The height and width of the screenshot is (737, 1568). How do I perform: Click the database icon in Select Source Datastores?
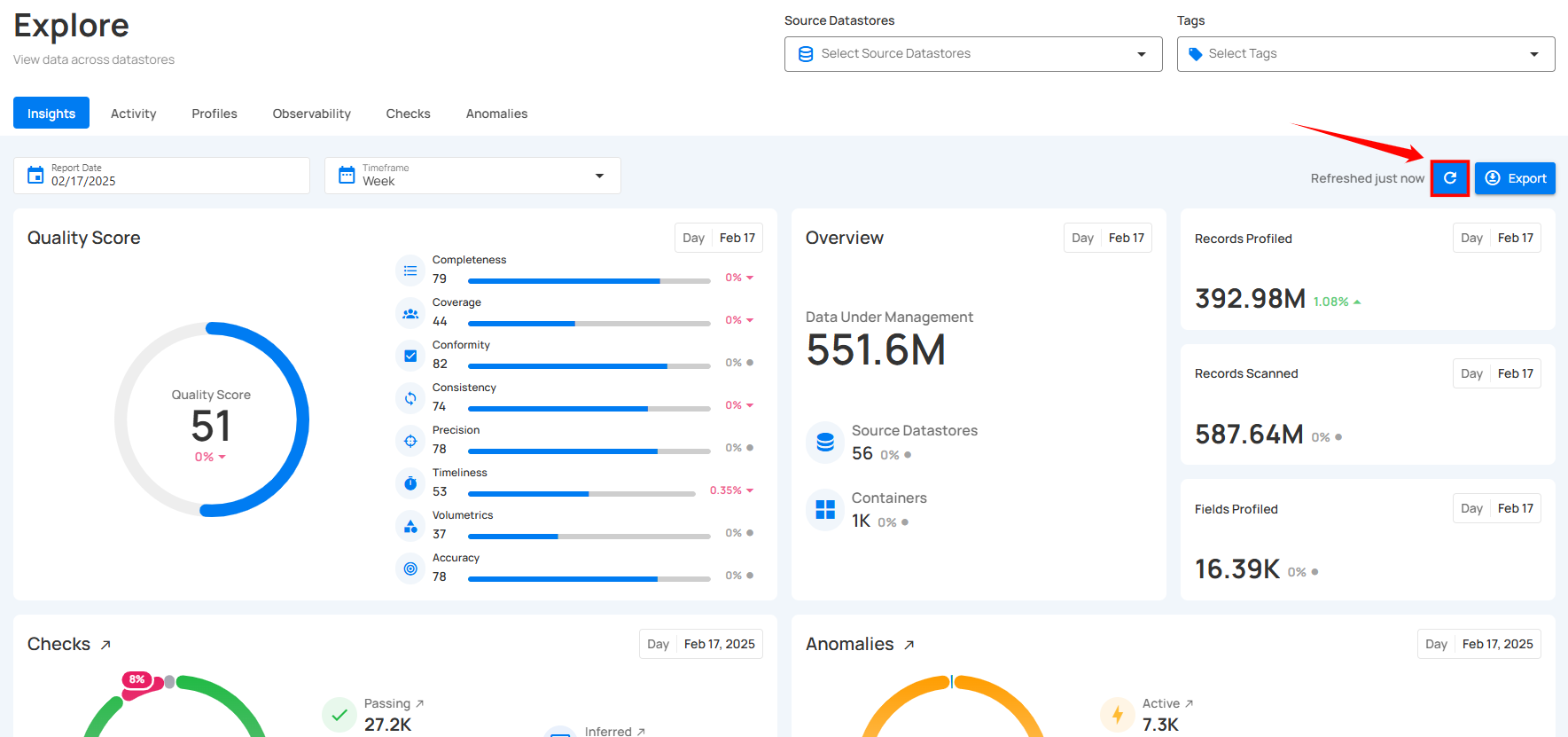pos(806,54)
